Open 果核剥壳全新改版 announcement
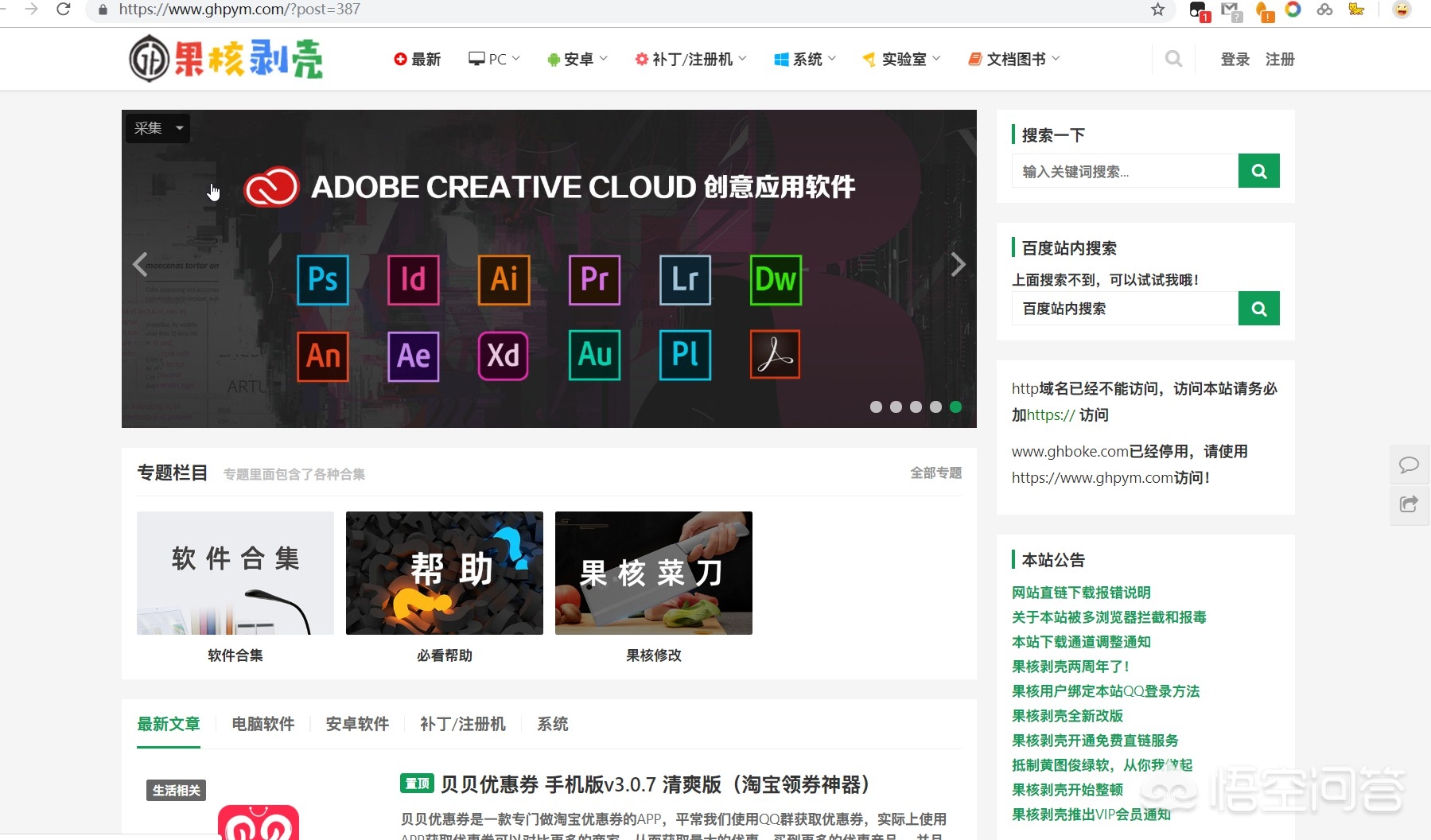Image resolution: width=1431 pixels, height=840 pixels. point(1067,716)
